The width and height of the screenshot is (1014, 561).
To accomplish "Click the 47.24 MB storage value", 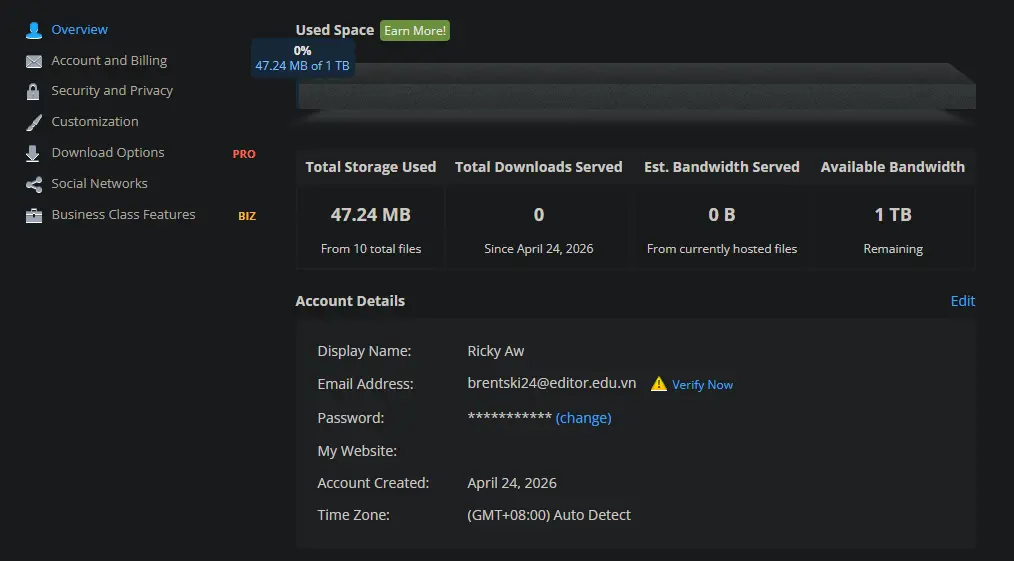I will coord(371,215).
